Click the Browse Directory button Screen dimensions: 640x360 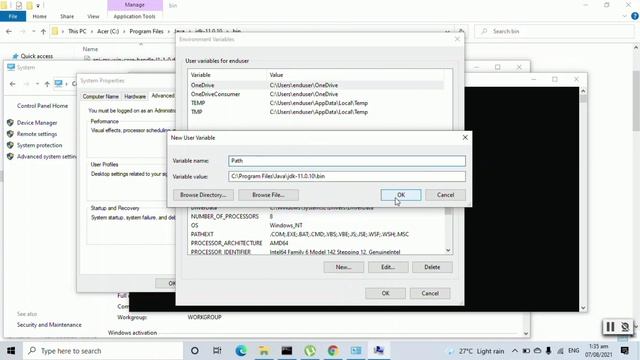click(203, 195)
